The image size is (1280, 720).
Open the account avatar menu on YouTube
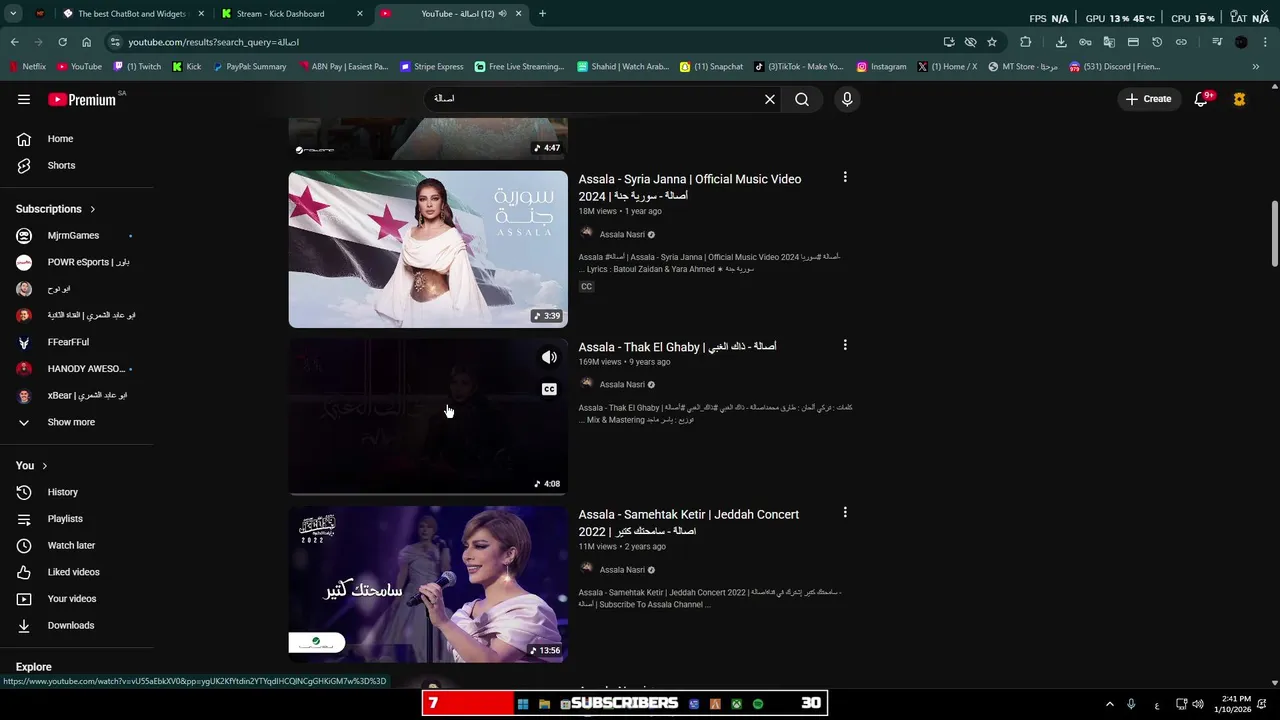tap(1239, 99)
